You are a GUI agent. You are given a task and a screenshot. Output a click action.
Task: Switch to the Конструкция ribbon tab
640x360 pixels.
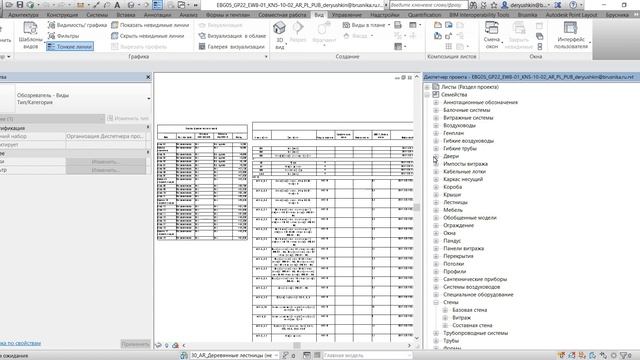tap(62, 15)
